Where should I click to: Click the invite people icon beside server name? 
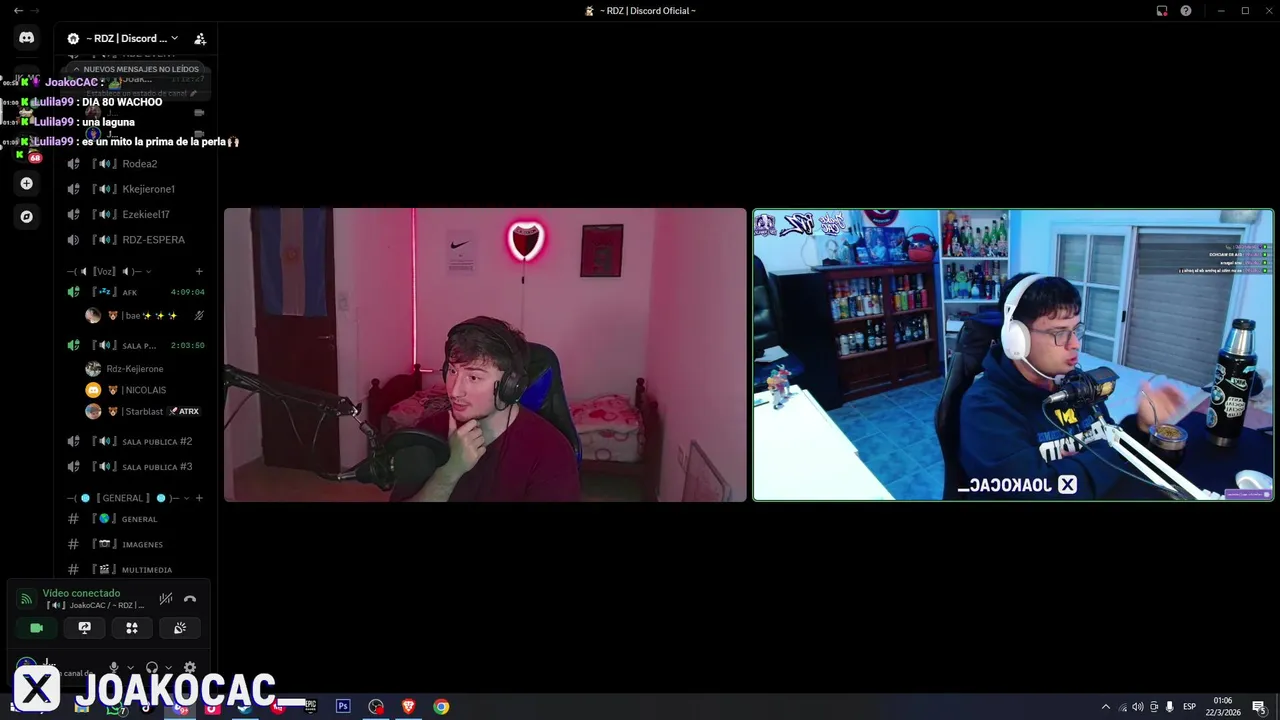point(200,39)
